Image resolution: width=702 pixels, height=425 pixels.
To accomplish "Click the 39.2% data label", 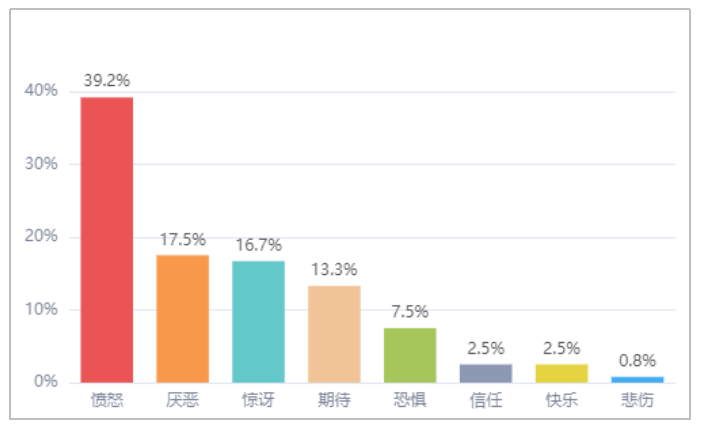I will [107, 81].
